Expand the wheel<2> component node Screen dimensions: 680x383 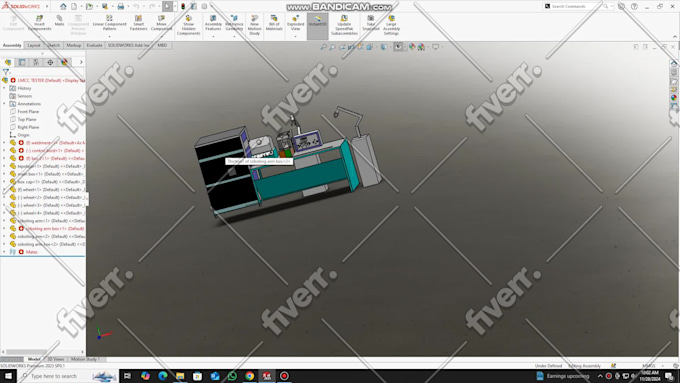point(4,197)
